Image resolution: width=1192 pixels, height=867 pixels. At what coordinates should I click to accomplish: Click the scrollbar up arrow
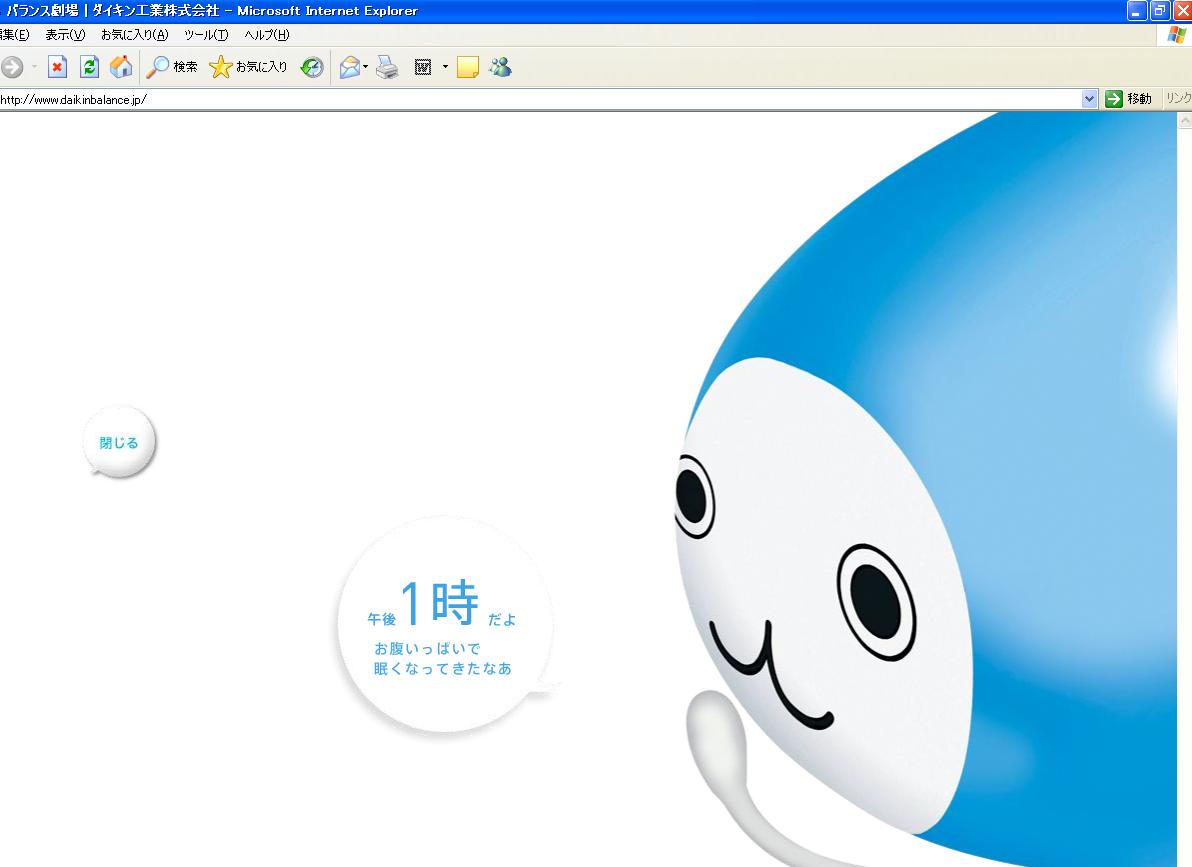tap(1184, 120)
